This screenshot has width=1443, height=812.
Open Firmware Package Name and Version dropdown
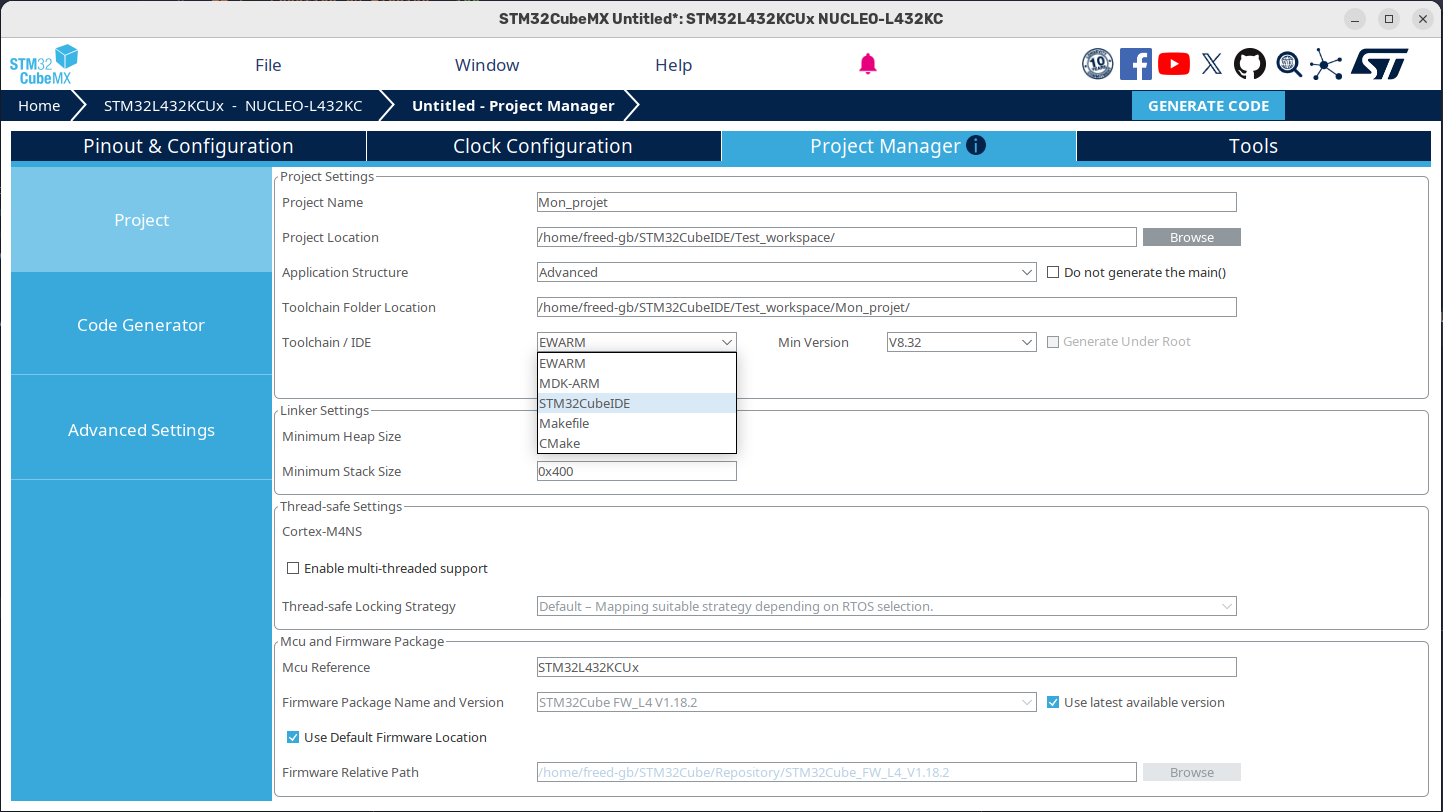coord(787,702)
